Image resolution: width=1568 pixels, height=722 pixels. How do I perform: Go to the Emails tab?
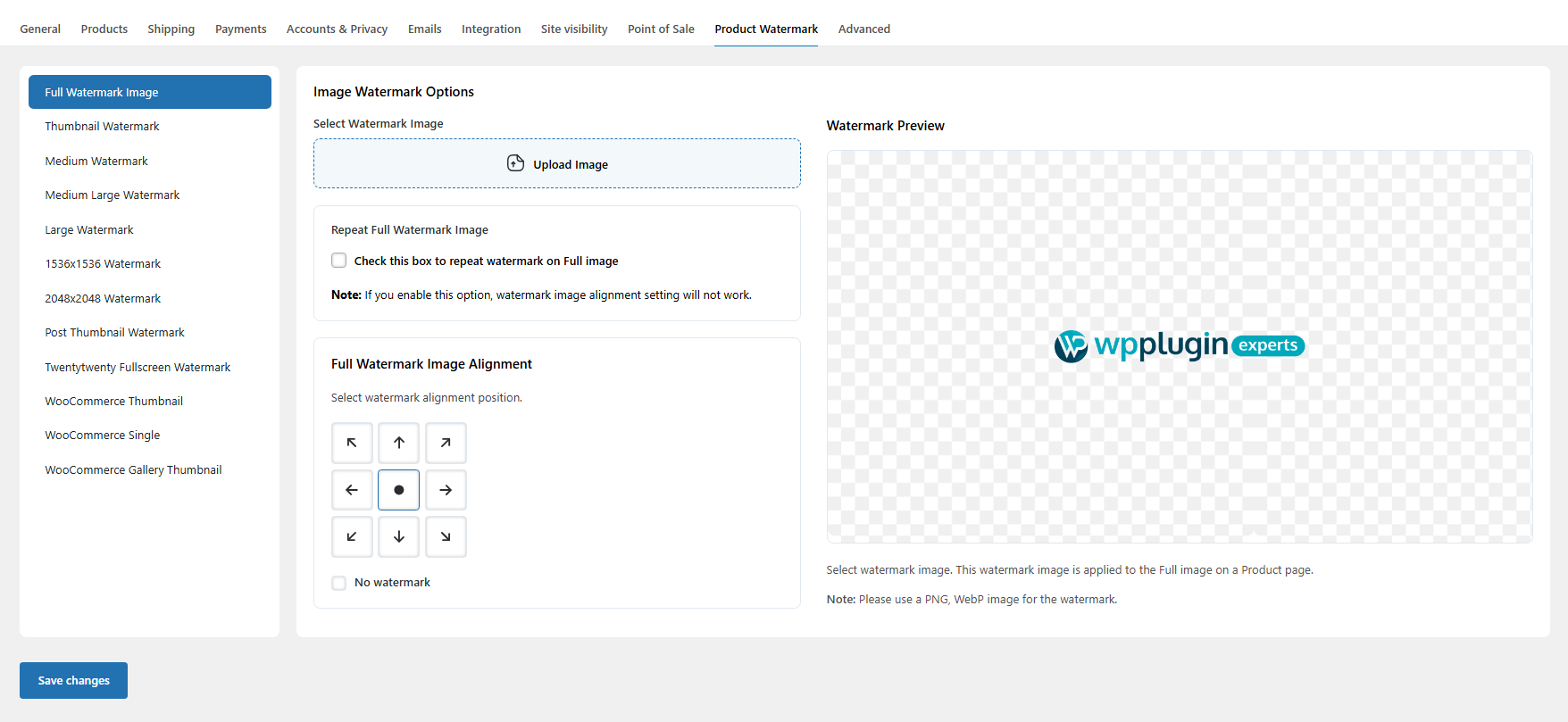click(x=425, y=29)
